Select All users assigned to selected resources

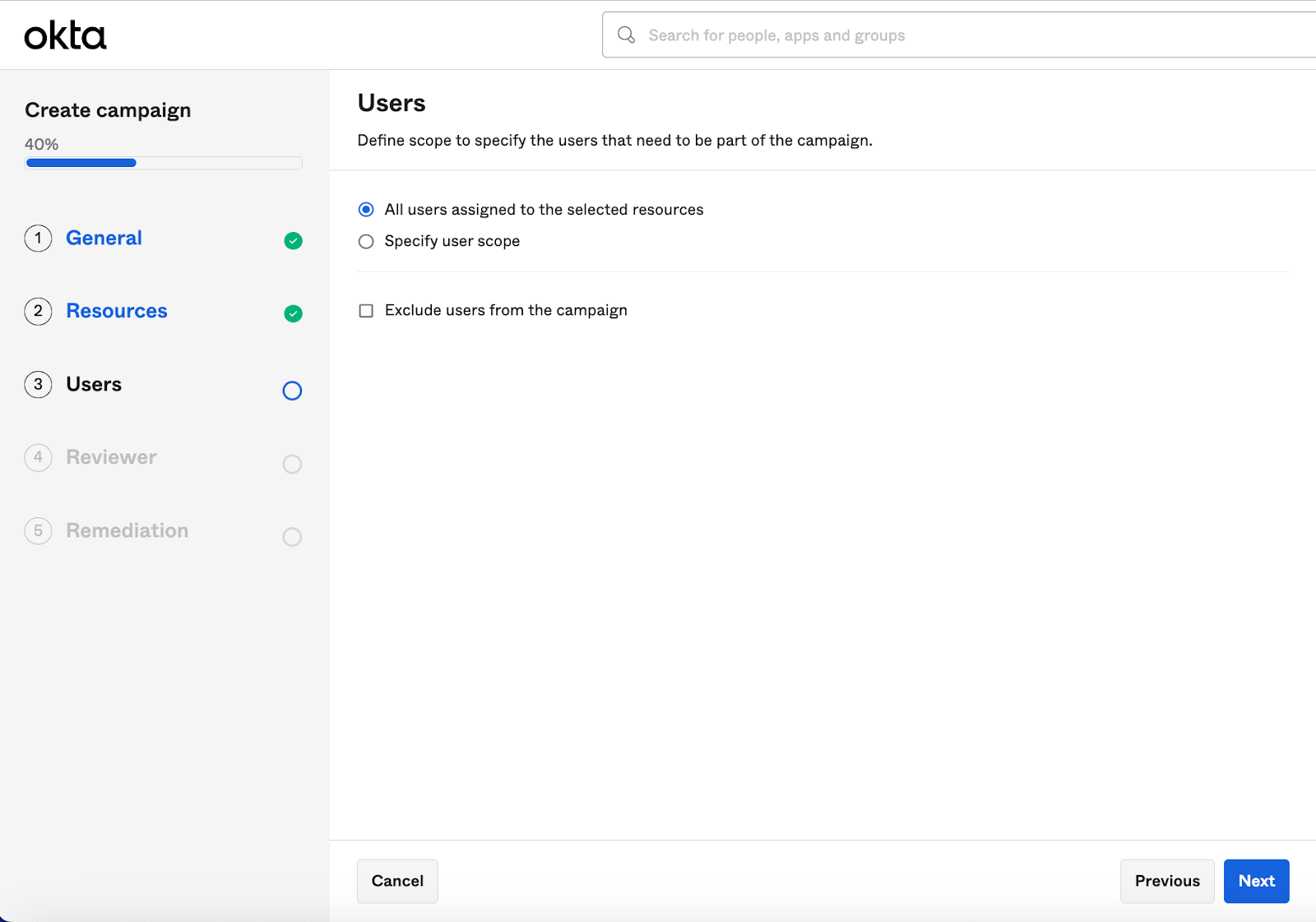coord(366,210)
